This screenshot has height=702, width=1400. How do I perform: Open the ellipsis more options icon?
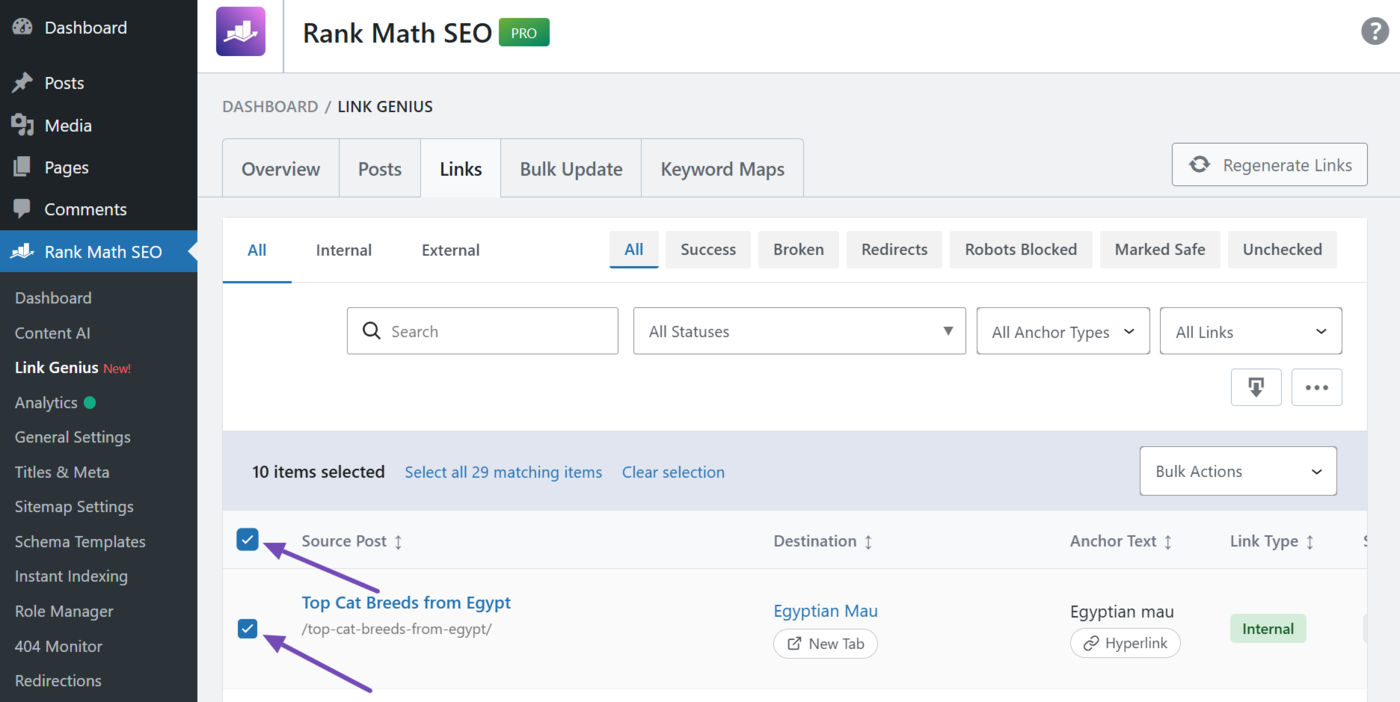click(x=1316, y=387)
